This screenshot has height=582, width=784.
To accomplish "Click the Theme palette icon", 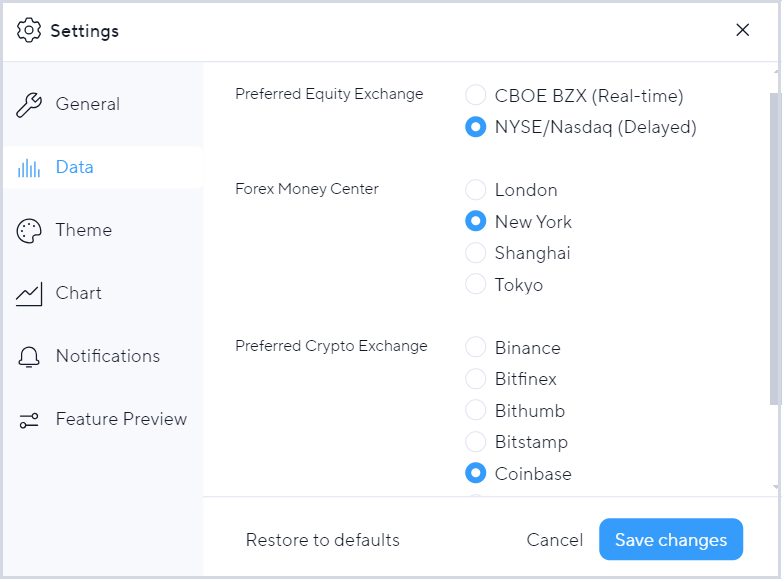I will click(x=28, y=231).
